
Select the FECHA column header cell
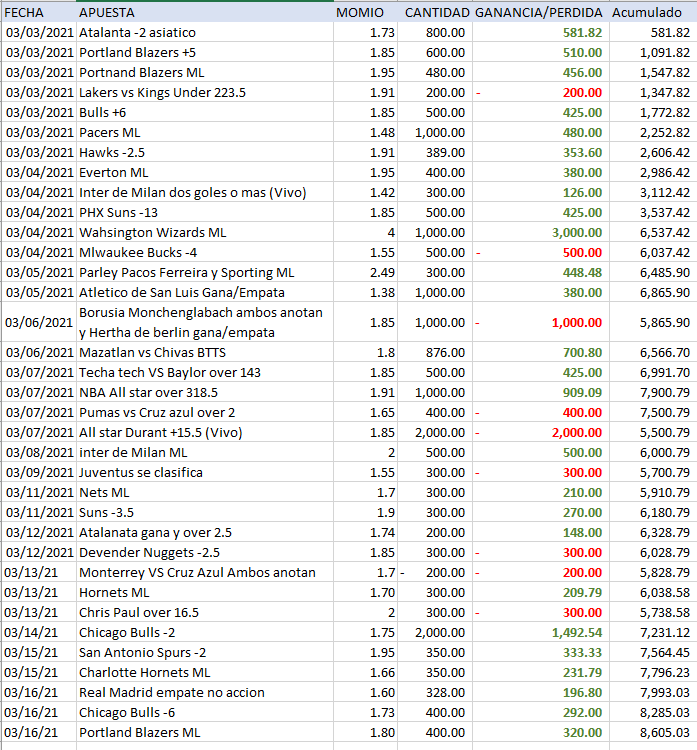pyautogui.click(x=38, y=12)
